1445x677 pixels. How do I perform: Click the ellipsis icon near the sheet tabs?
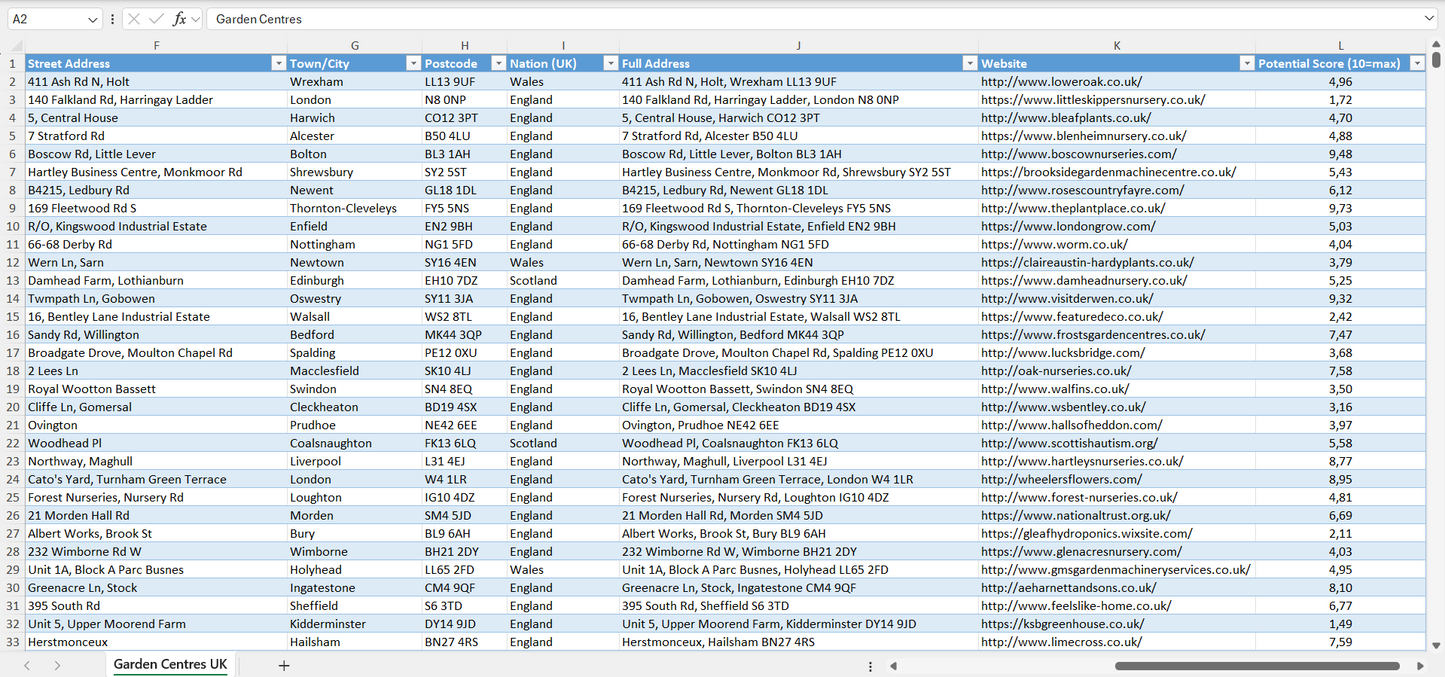(869, 664)
